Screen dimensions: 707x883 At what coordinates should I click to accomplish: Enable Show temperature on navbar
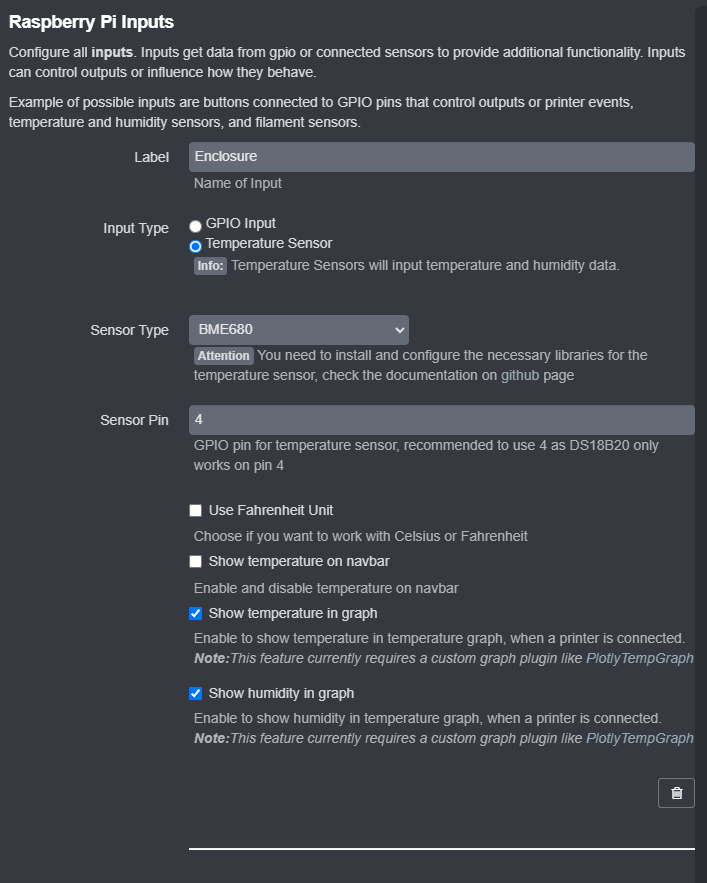(195, 561)
